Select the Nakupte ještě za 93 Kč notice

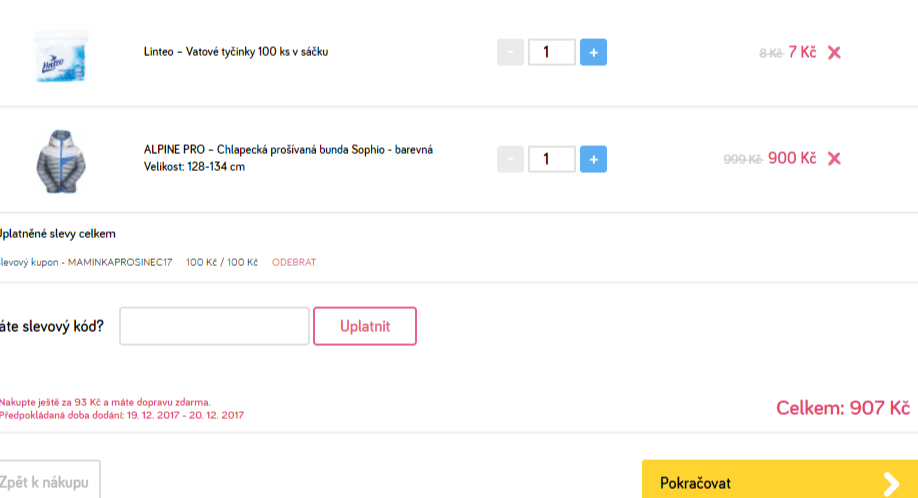105,402
